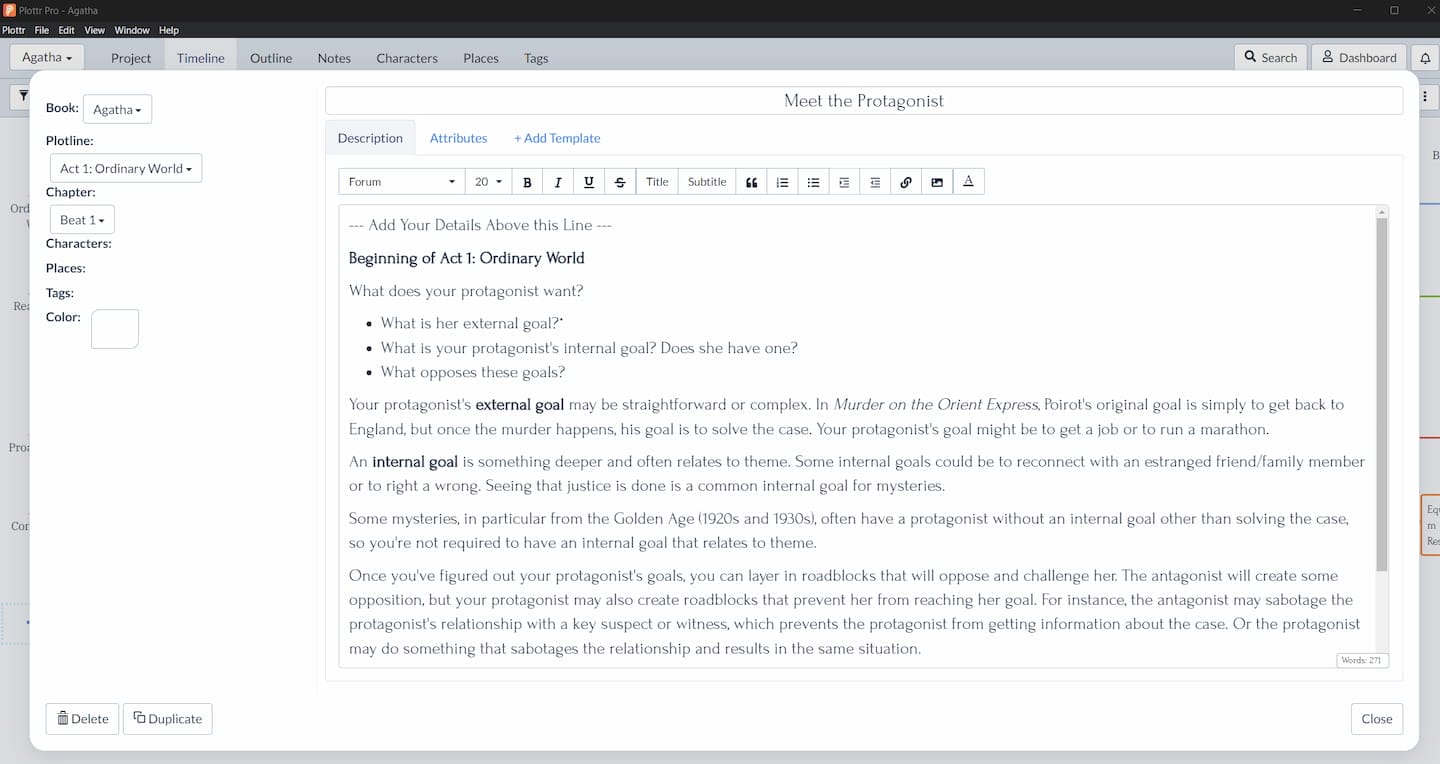
Task: Toggle bold text formatting
Action: tap(527, 181)
